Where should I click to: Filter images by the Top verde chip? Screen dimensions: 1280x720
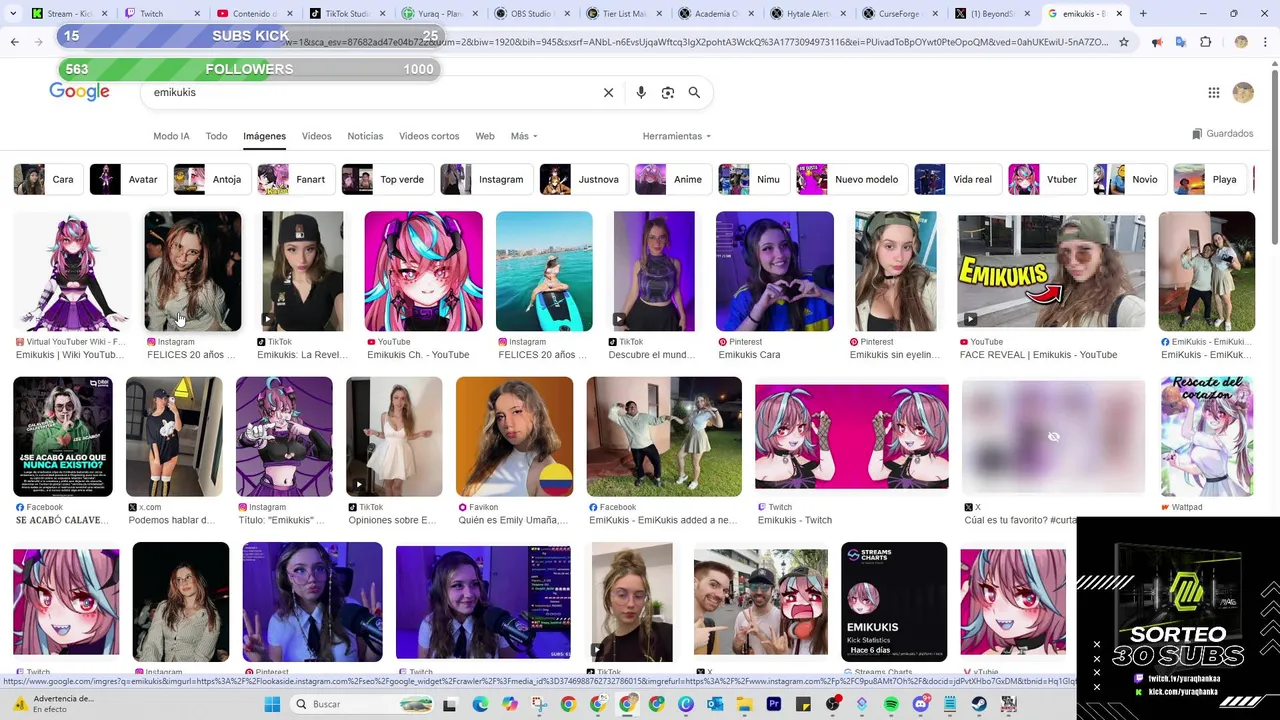(386, 179)
